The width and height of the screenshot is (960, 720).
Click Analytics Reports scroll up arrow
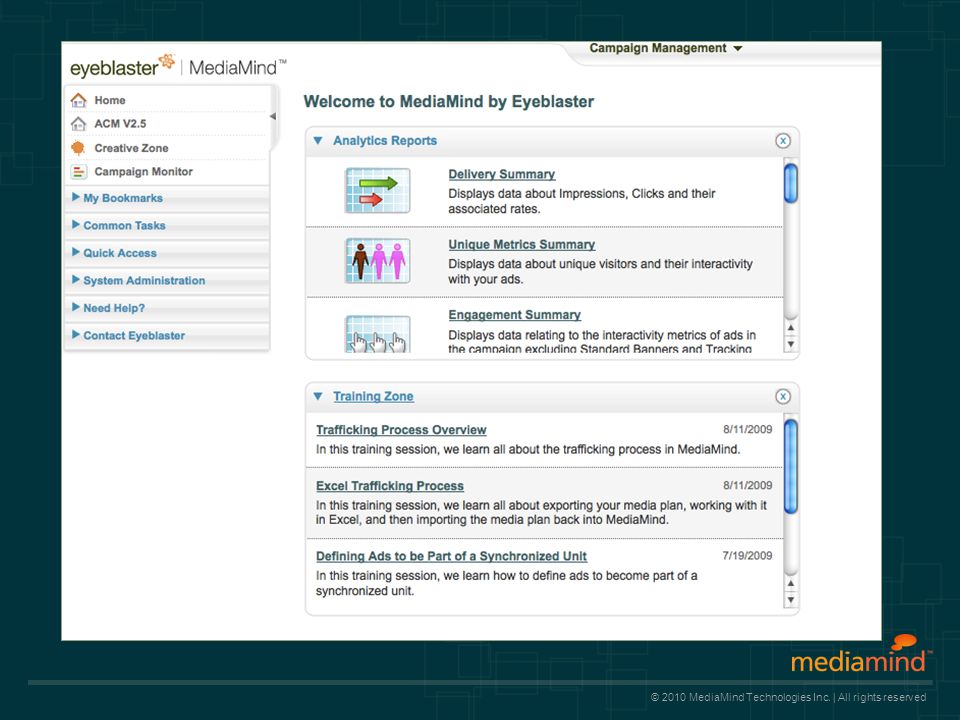click(x=790, y=328)
